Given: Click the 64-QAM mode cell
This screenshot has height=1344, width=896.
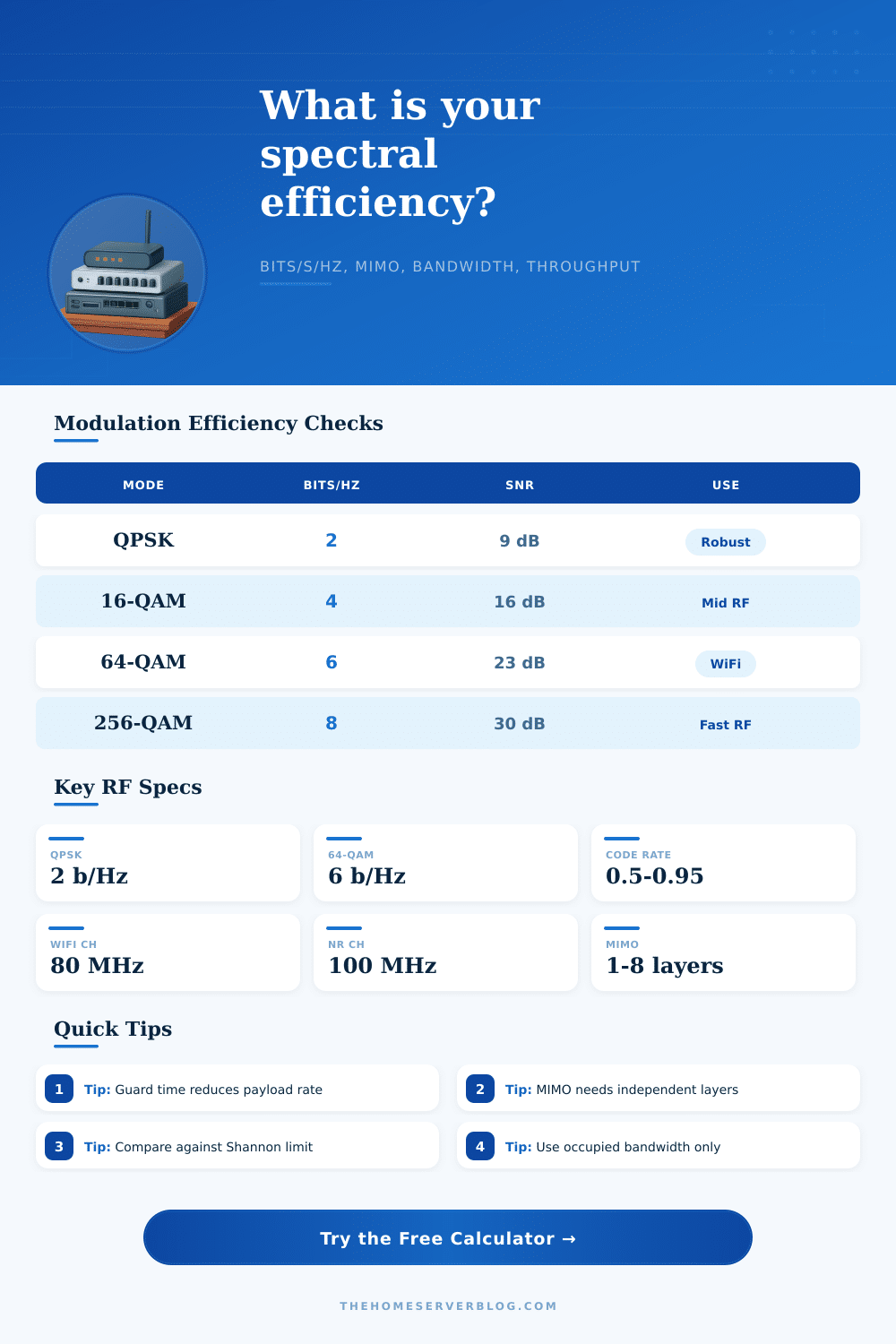Looking at the screenshot, I should click(x=143, y=662).
